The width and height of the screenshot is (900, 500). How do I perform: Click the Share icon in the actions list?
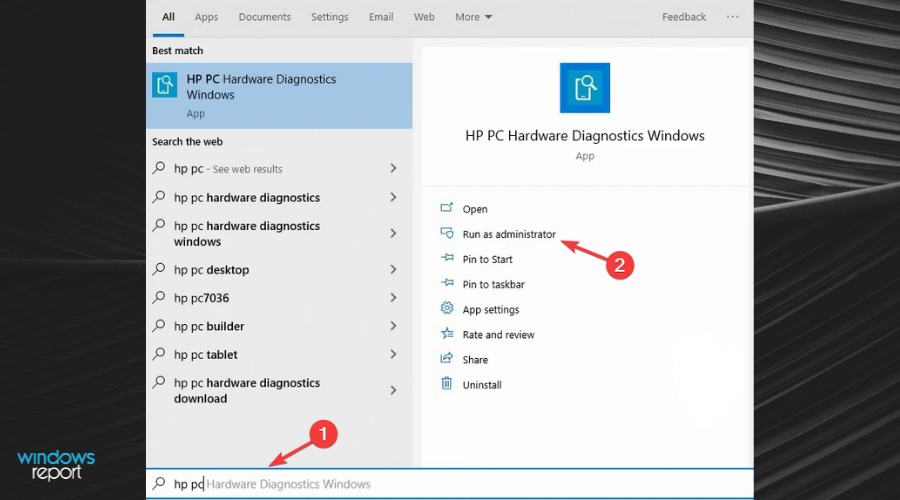point(447,359)
